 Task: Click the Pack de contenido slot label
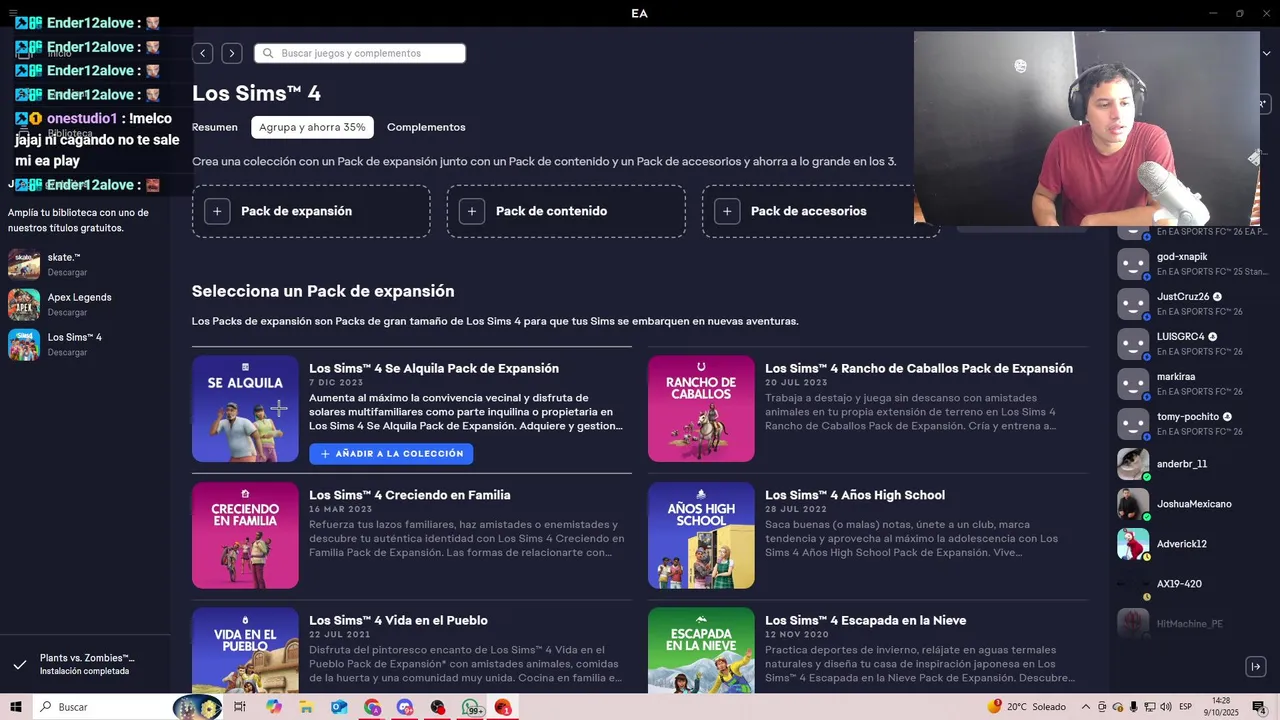pos(551,211)
